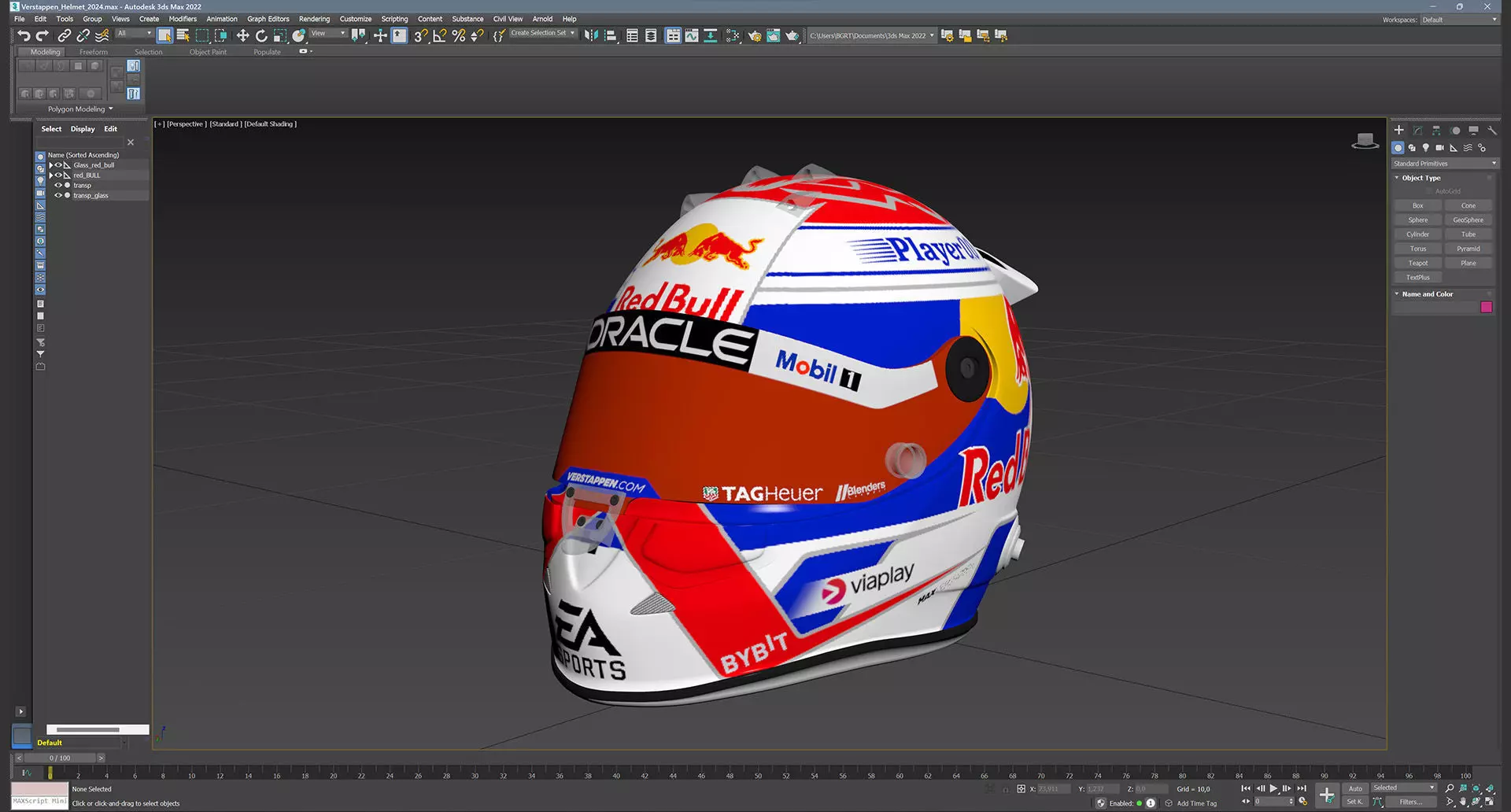This screenshot has height=812, width=1511.
Task: Open Select by Name list icon
Action: pos(183,35)
